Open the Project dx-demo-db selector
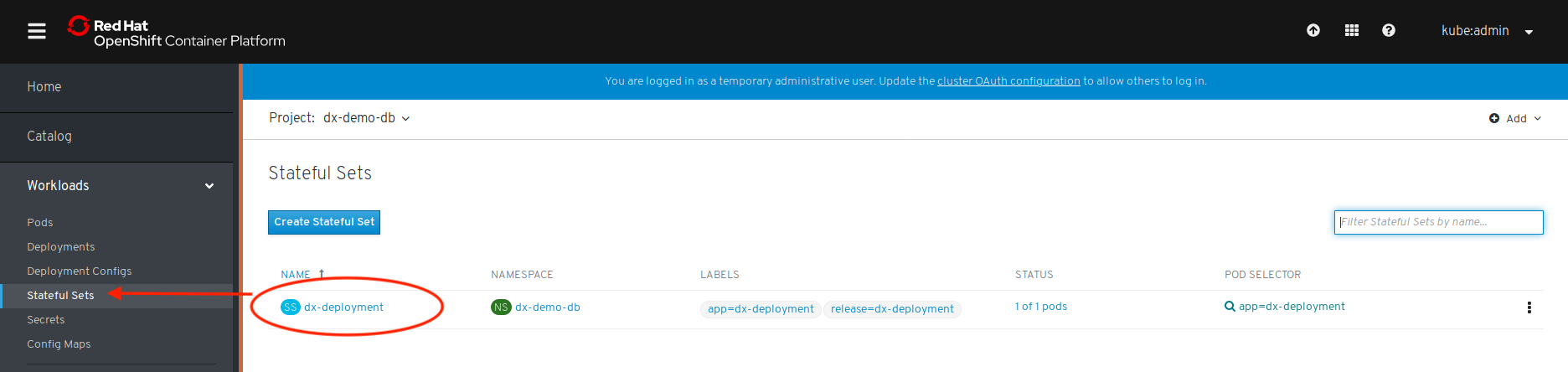Screen dimensions: 1568x372 tap(366, 118)
